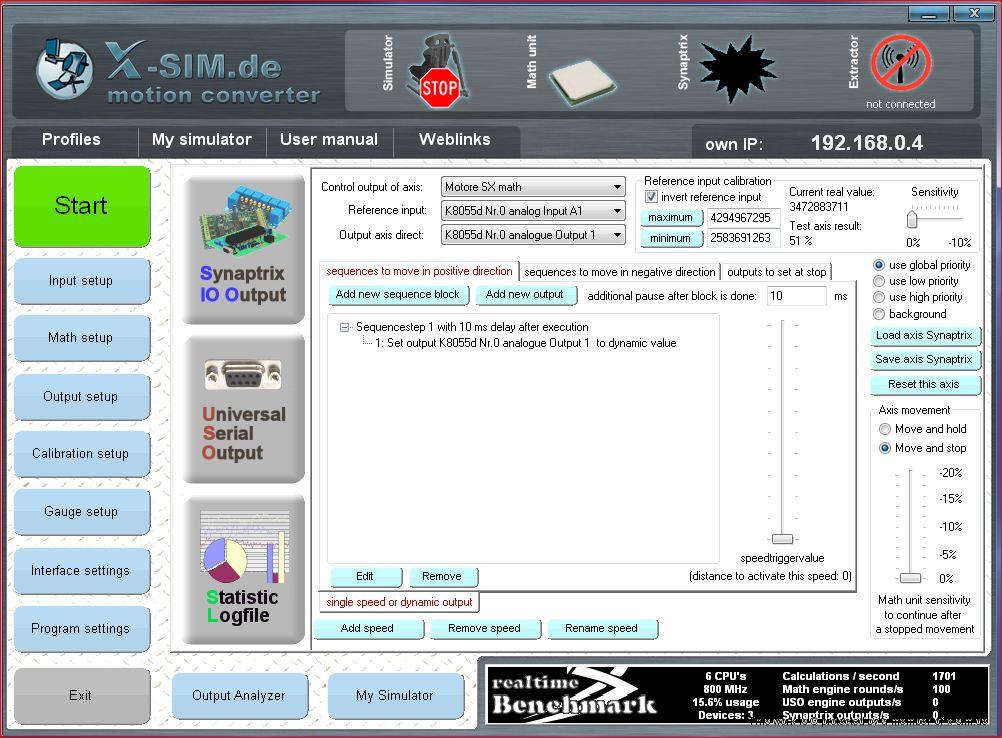Click the Extractor not connected antenna icon

(x=901, y=63)
